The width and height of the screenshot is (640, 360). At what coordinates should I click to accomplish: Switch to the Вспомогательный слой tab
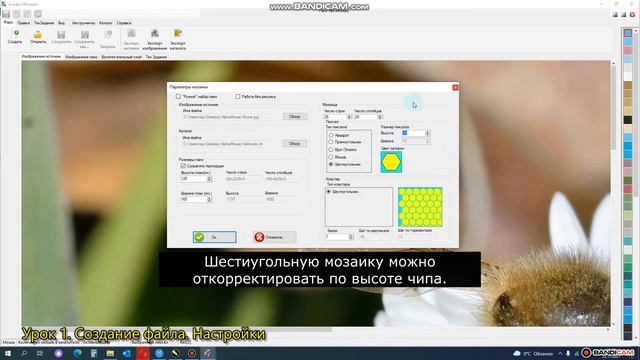click(121, 57)
